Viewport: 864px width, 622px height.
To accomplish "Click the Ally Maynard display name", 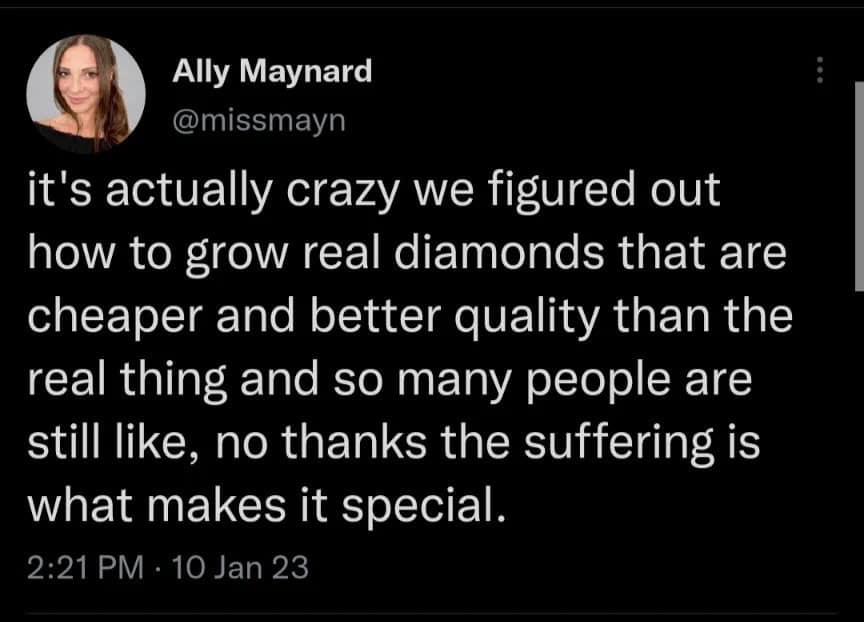I will [x=271, y=70].
